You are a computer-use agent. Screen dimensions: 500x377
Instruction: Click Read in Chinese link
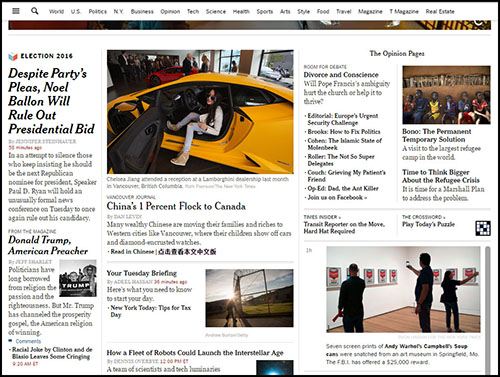tap(132, 251)
